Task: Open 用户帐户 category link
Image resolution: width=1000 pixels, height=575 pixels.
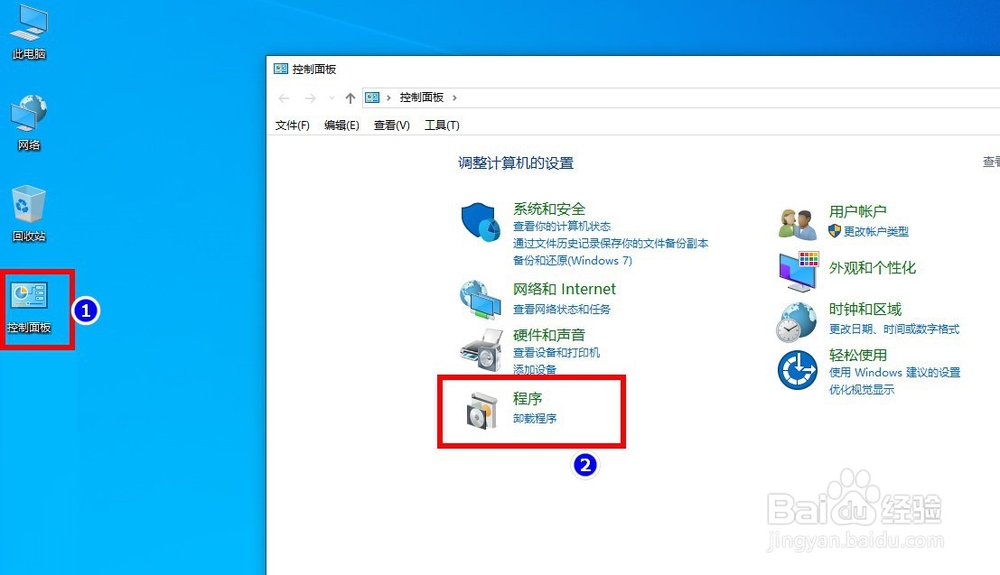Action: pos(858,212)
